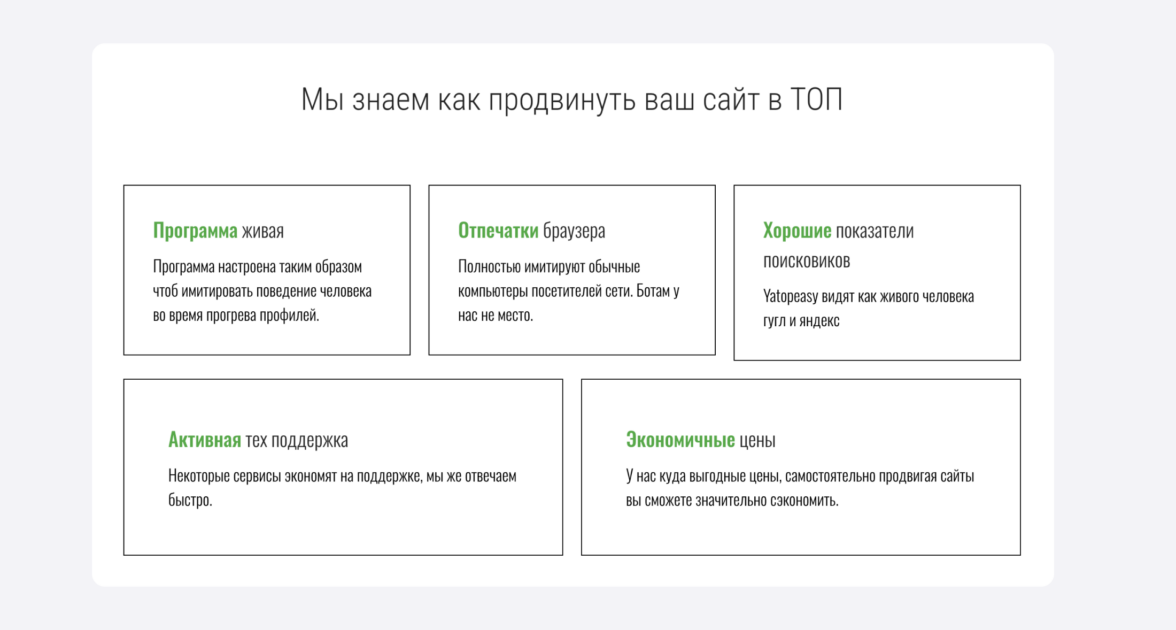
Task: Click the text about Ботам у нас не место
Action: click(x=568, y=291)
